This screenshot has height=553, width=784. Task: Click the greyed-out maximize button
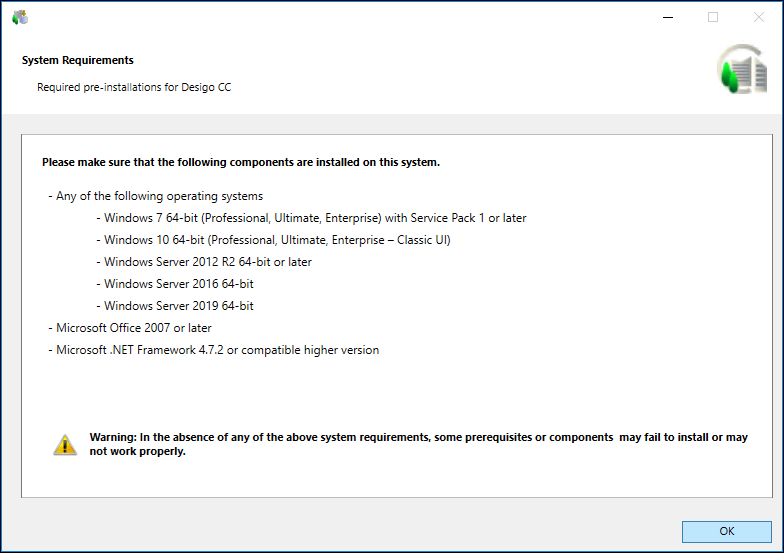713,17
